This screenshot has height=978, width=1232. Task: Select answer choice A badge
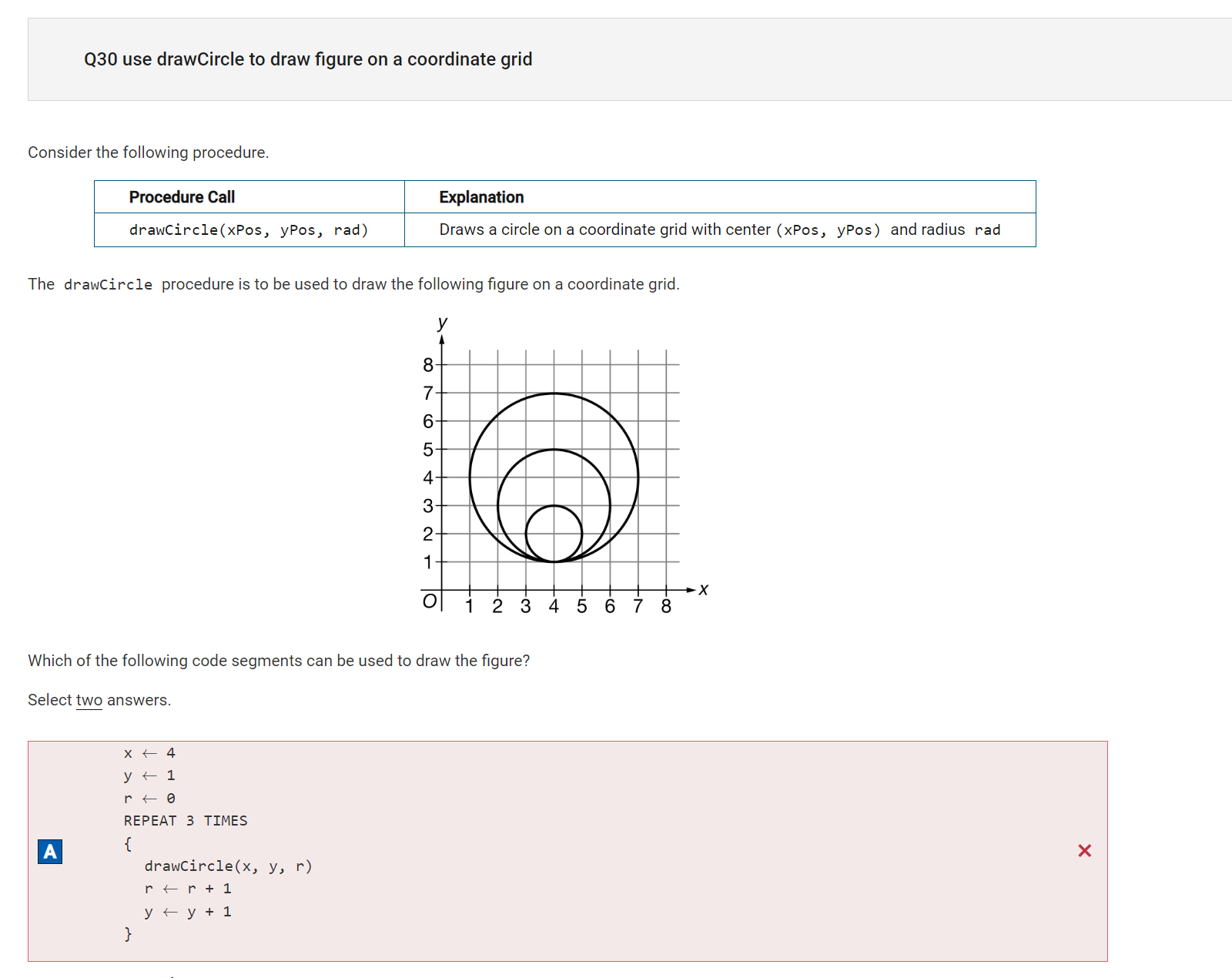50,851
